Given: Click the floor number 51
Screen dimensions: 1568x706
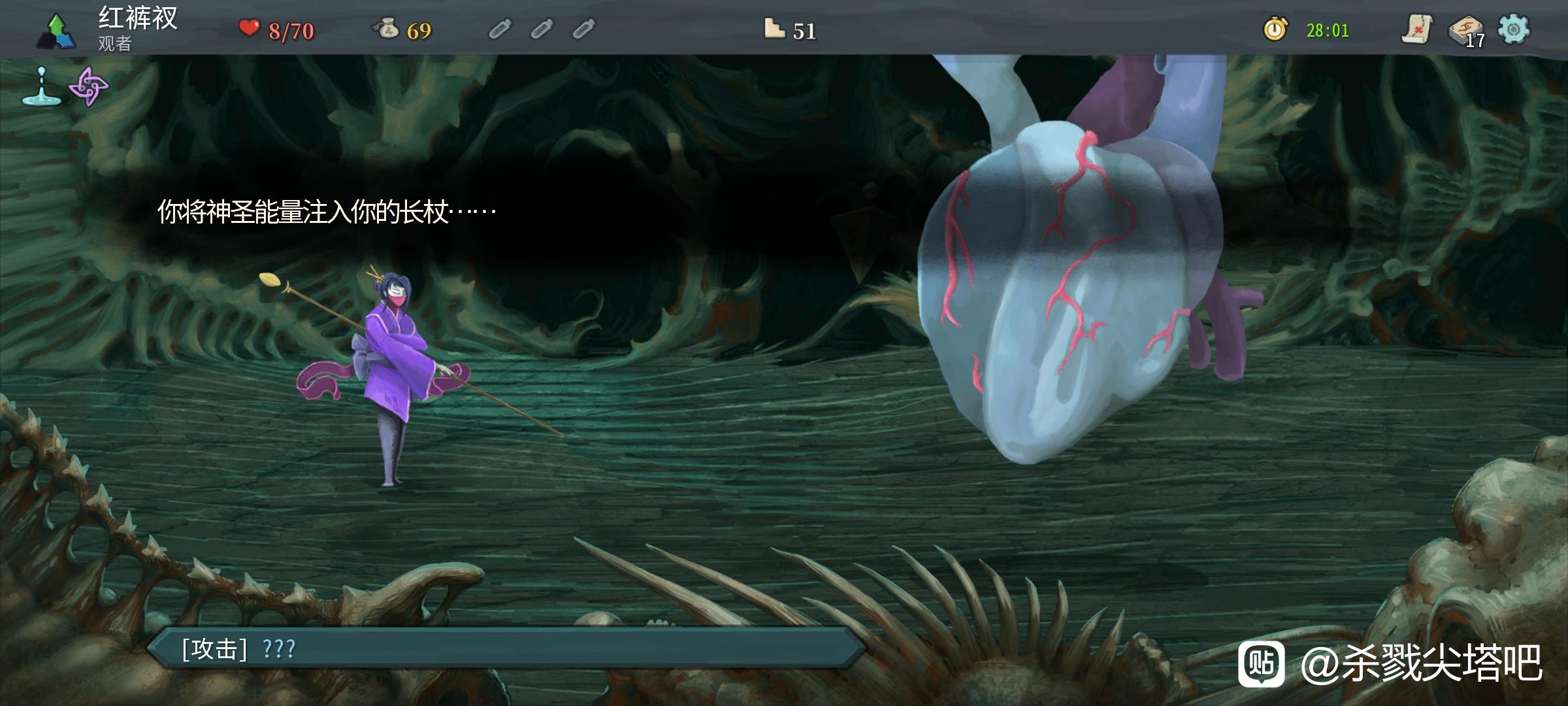Looking at the screenshot, I should coord(804,31).
